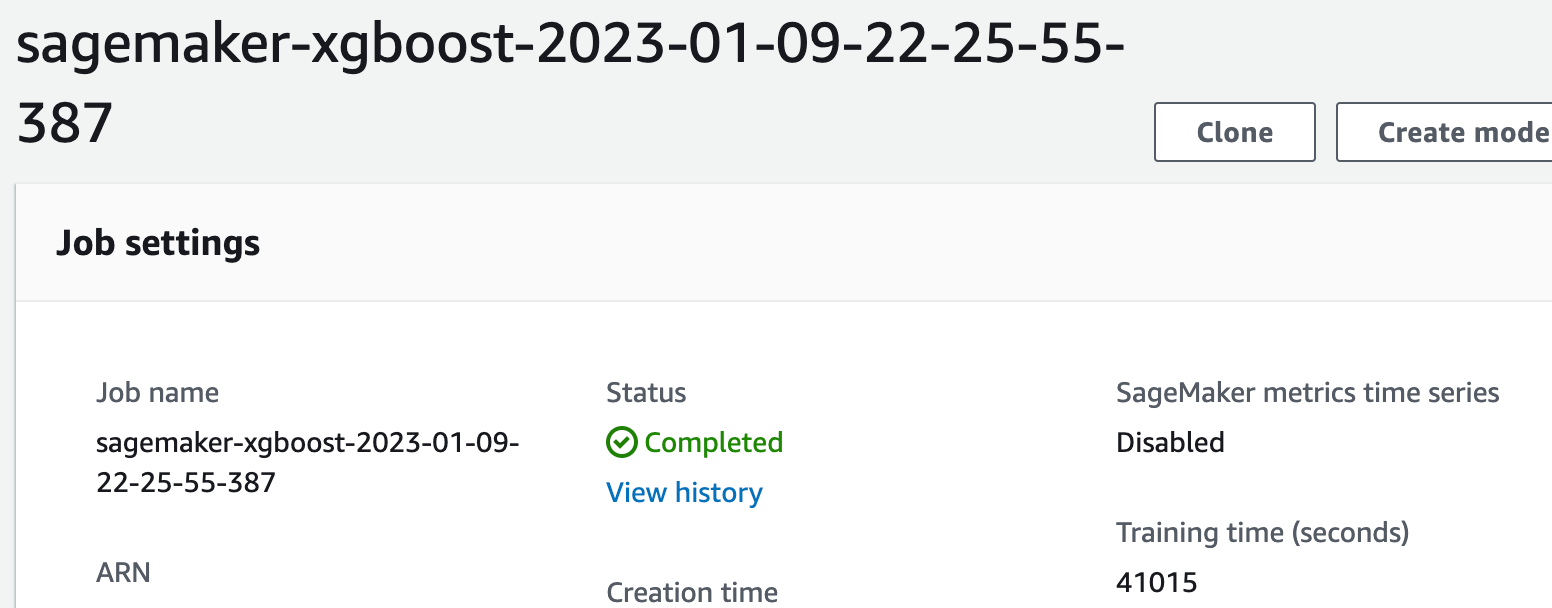Click the Clone button
Screen dimensions: 1552x608
(1234, 132)
